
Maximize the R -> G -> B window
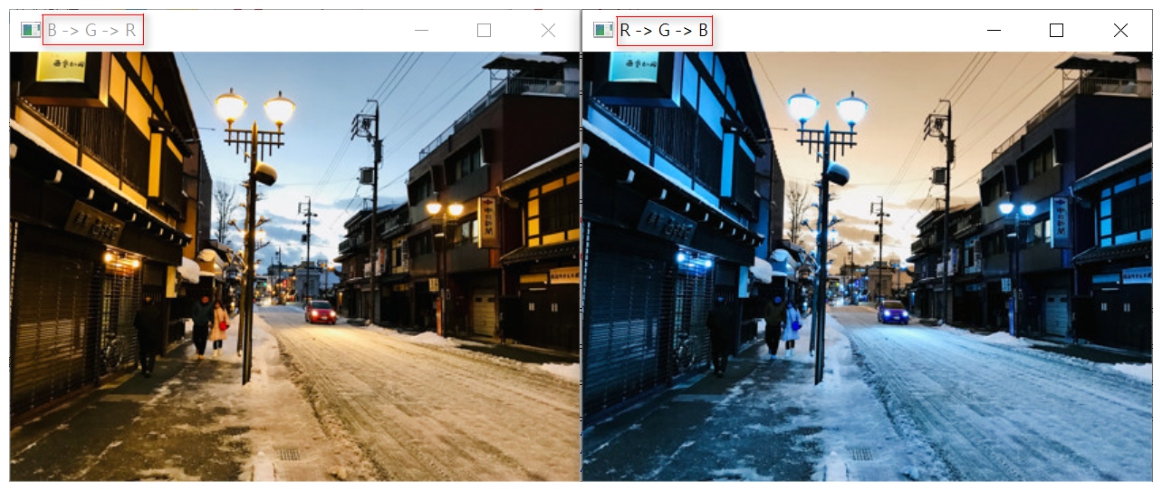click(x=1056, y=30)
